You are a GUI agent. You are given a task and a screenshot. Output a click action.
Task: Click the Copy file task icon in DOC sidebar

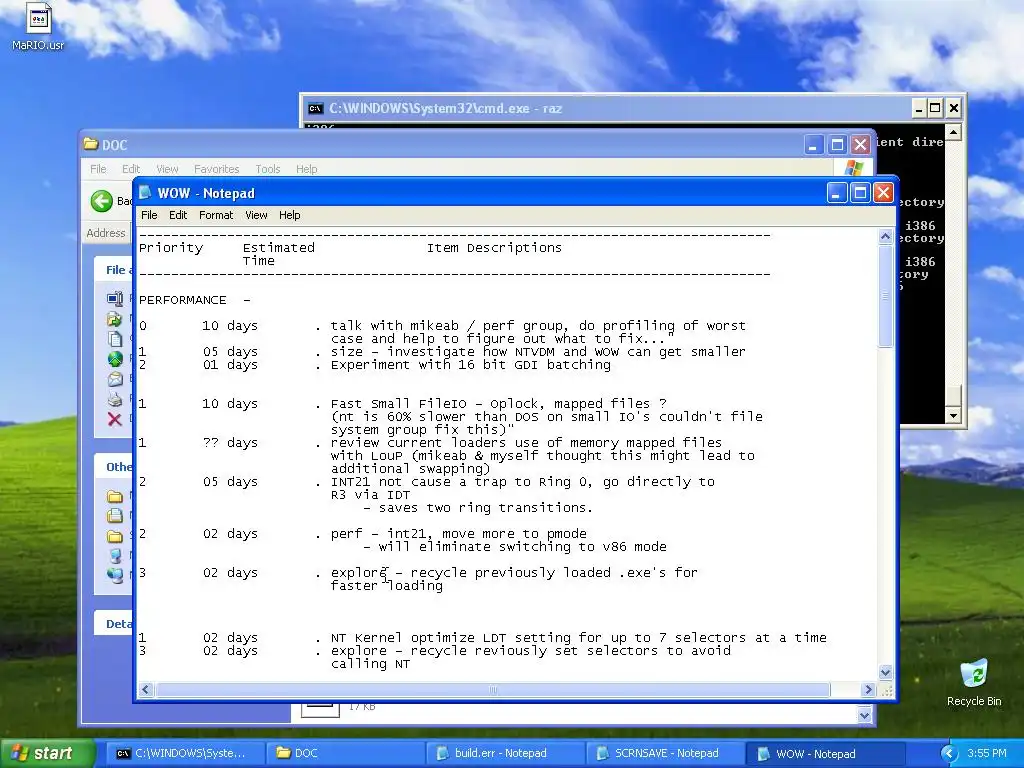point(115,339)
